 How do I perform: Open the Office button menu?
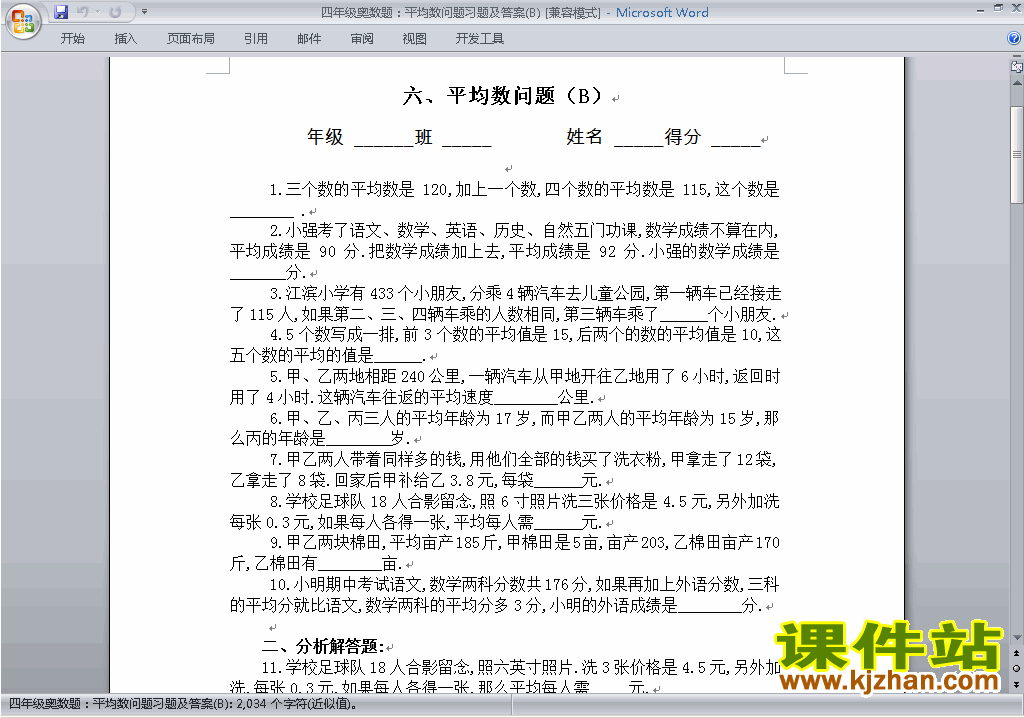(x=24, y=21)
